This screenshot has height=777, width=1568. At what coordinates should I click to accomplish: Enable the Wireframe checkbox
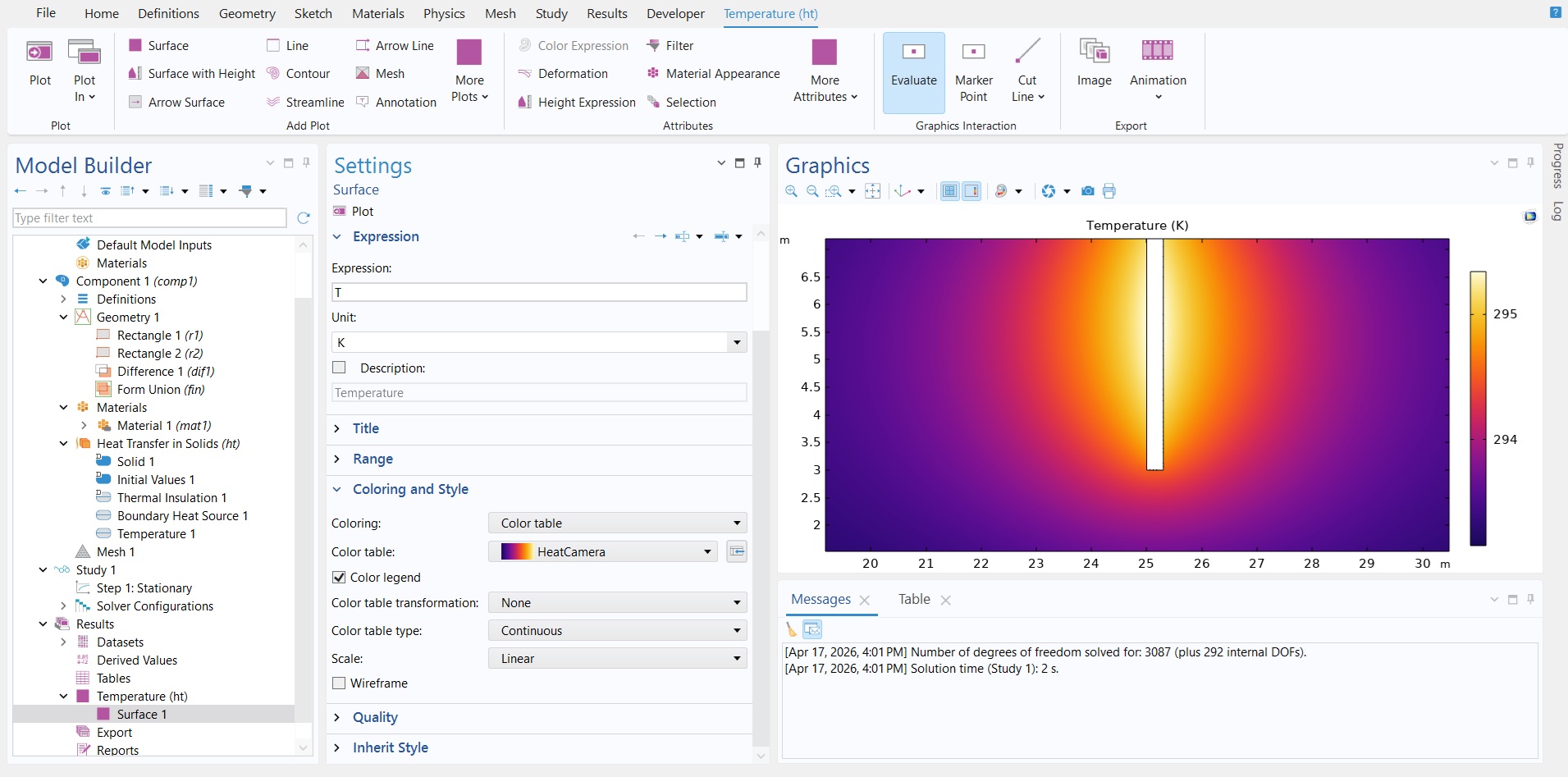point(339,683)
